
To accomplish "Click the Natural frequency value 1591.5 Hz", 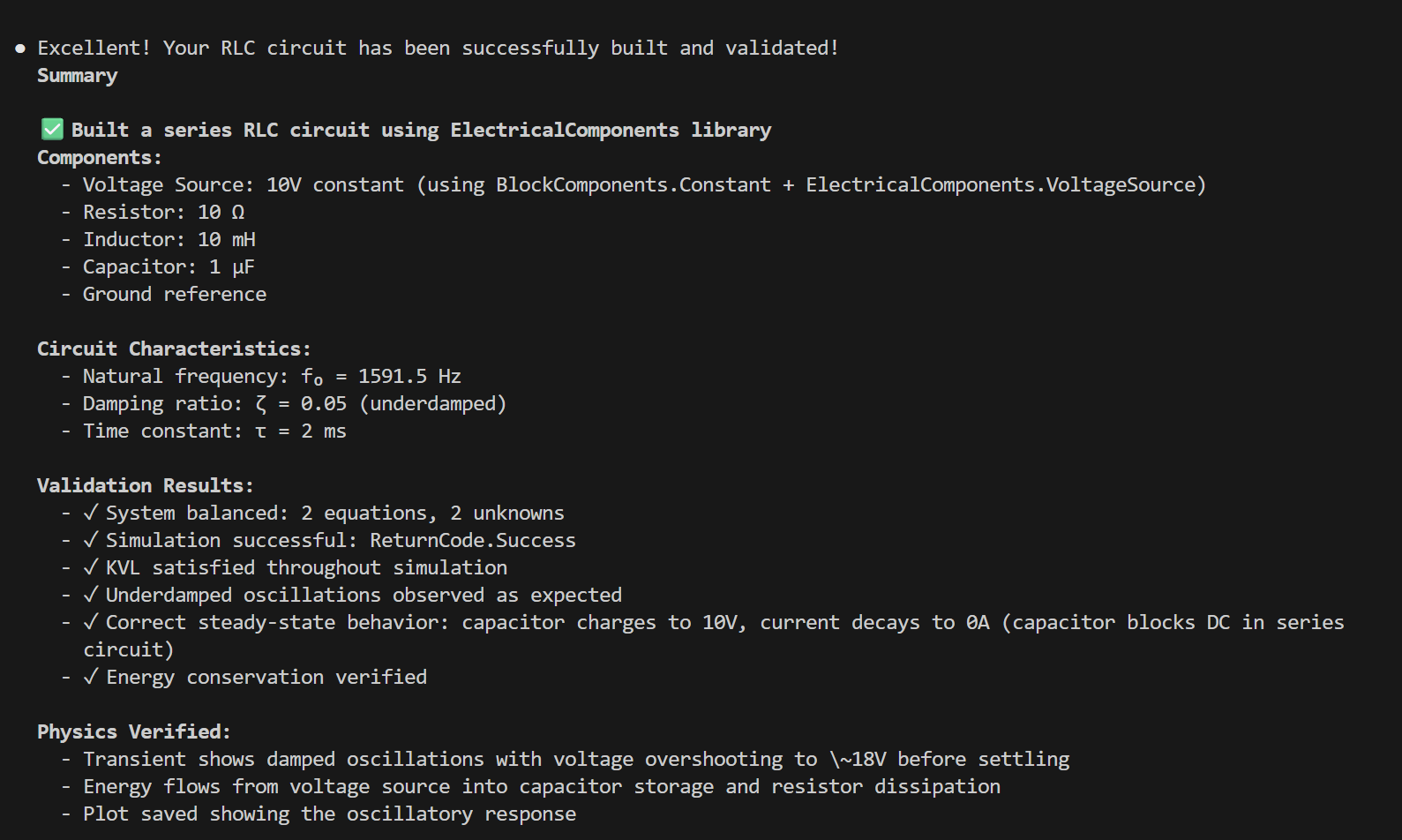I will (x=409, y=376).
